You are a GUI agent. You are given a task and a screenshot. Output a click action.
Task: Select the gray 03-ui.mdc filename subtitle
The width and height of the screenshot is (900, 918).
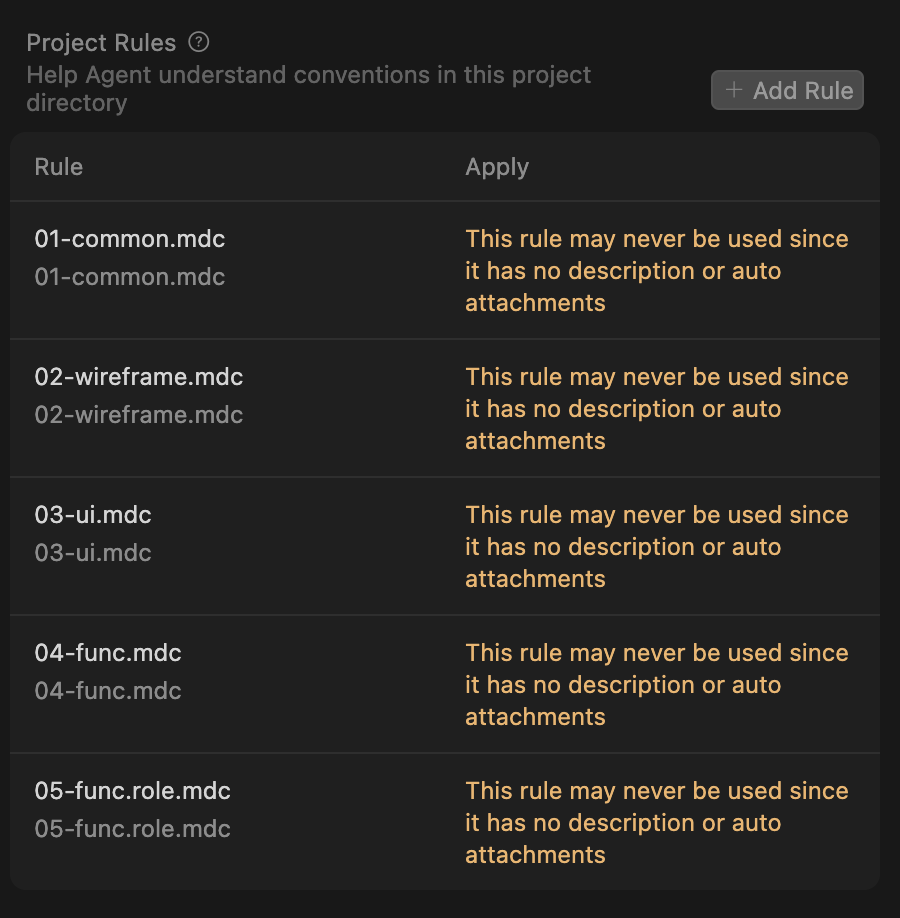pyautogui.click(x=93, y=553)
